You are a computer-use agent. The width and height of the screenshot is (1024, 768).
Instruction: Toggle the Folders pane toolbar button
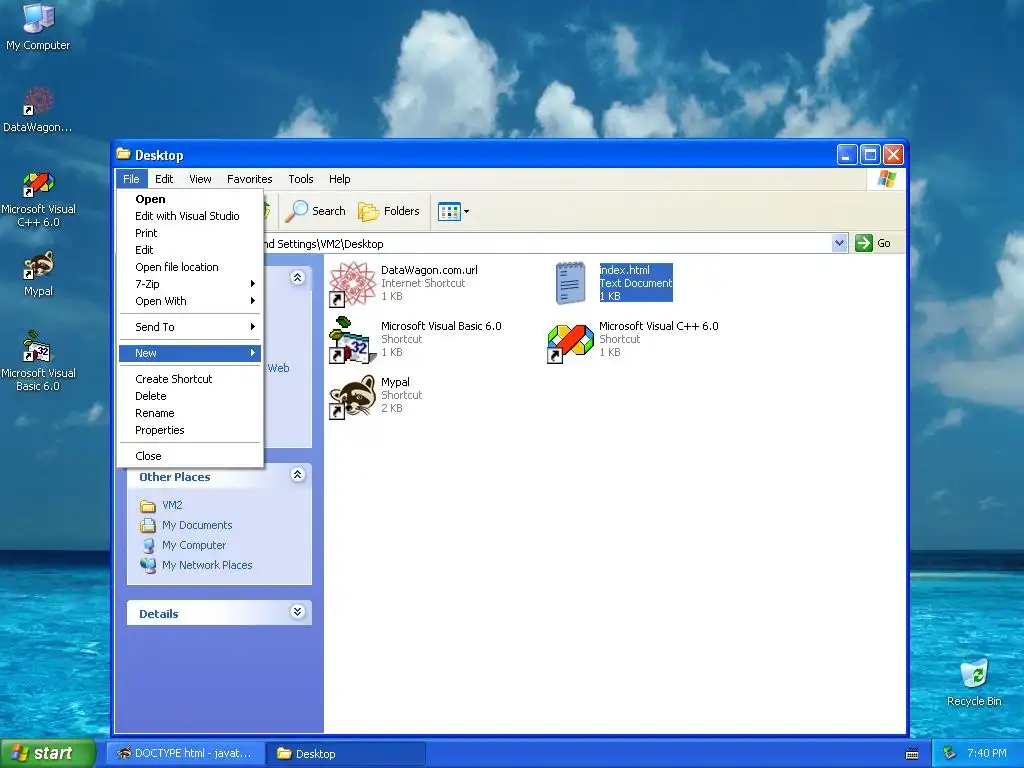click(x=389, y=211)
